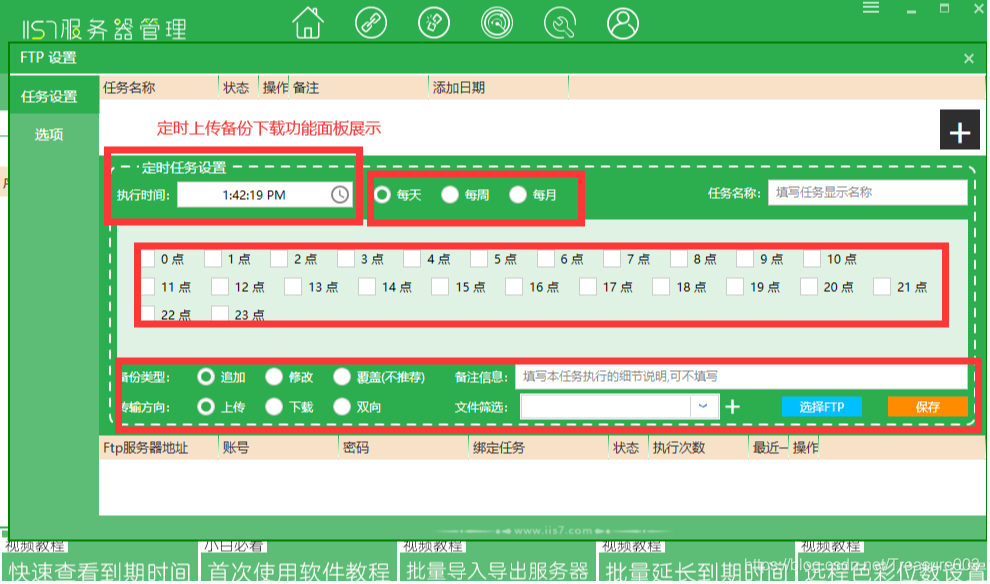This screenshot has height=584, width=990.
Task: Check the 3 点 hour checkbox
Action: pyautogui.click(x=346, y=259)
